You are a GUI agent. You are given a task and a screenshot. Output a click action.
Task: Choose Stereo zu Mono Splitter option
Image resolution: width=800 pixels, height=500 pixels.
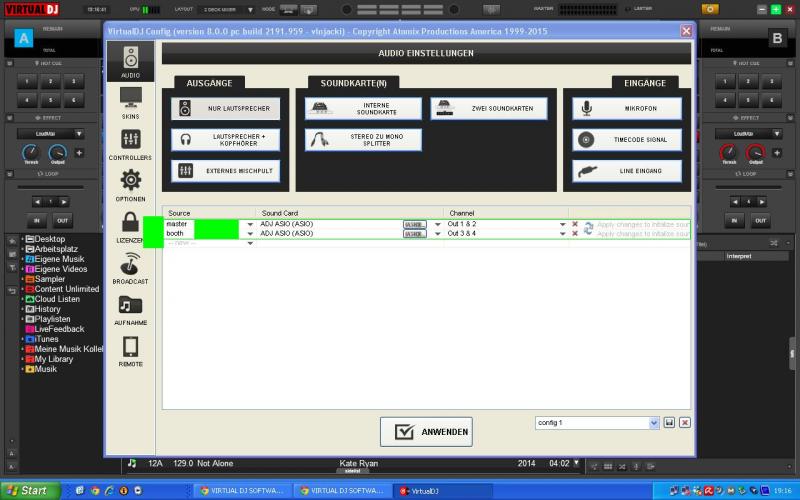[363, 140]
